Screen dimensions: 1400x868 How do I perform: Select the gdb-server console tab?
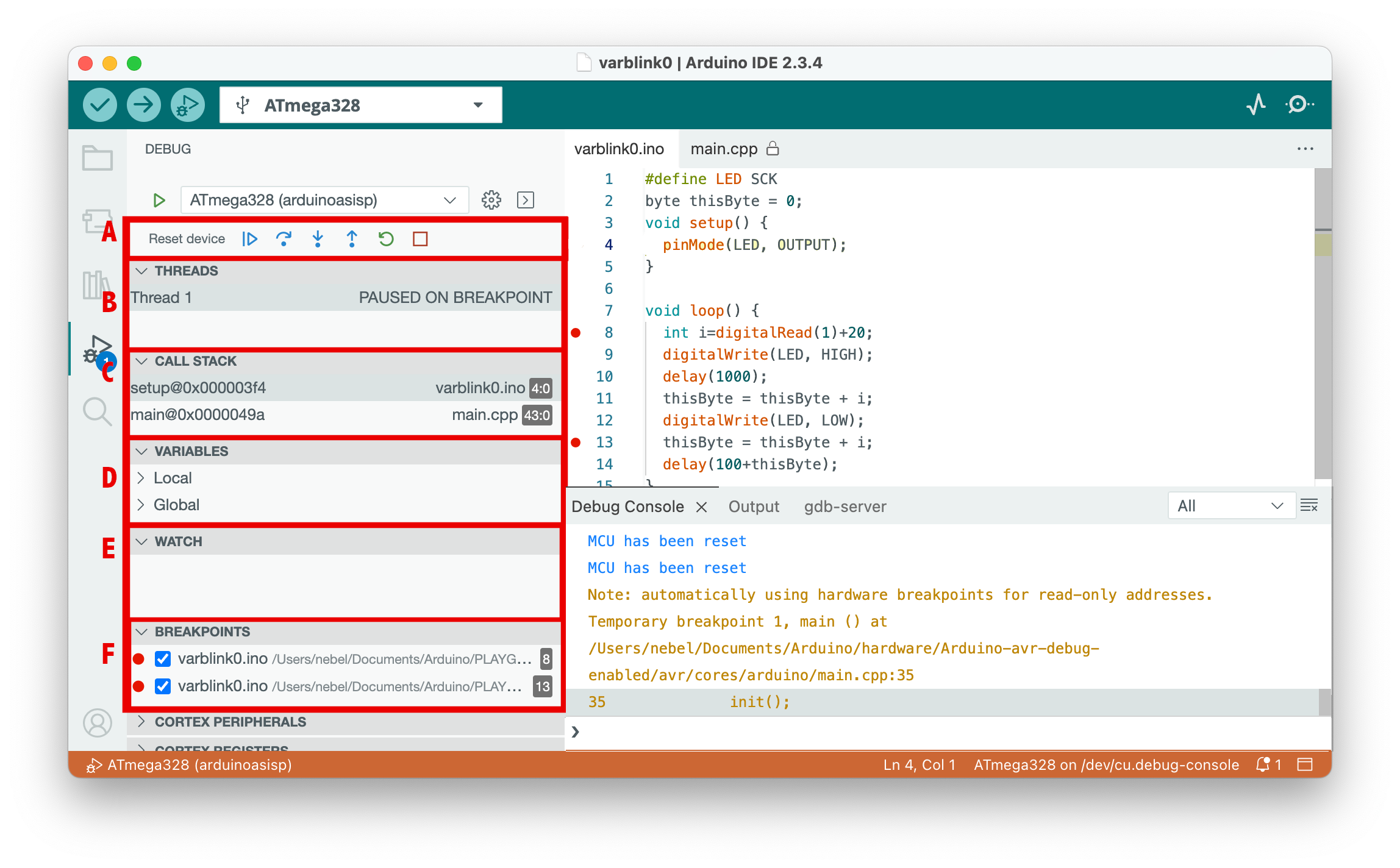845,506
